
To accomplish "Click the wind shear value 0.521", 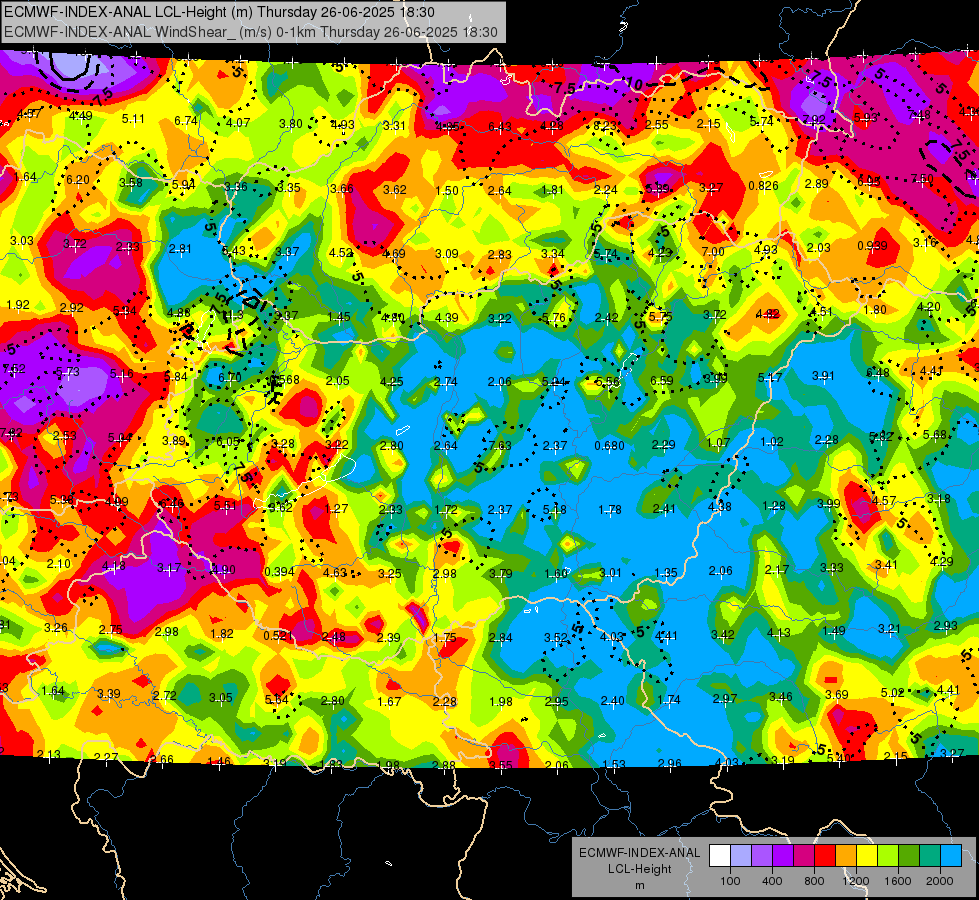I will [x=278, y=636].
